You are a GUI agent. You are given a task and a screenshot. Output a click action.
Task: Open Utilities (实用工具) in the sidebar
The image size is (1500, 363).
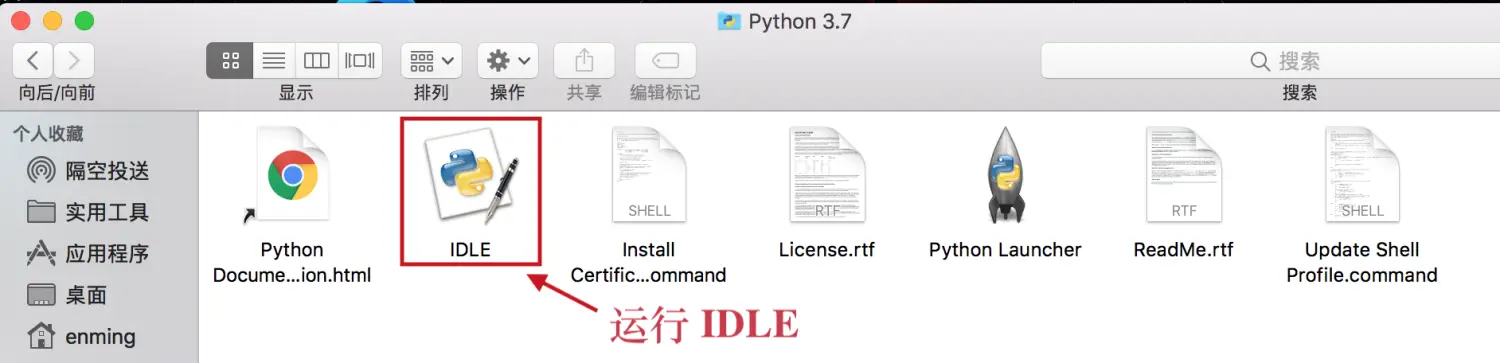coord(88,212)
